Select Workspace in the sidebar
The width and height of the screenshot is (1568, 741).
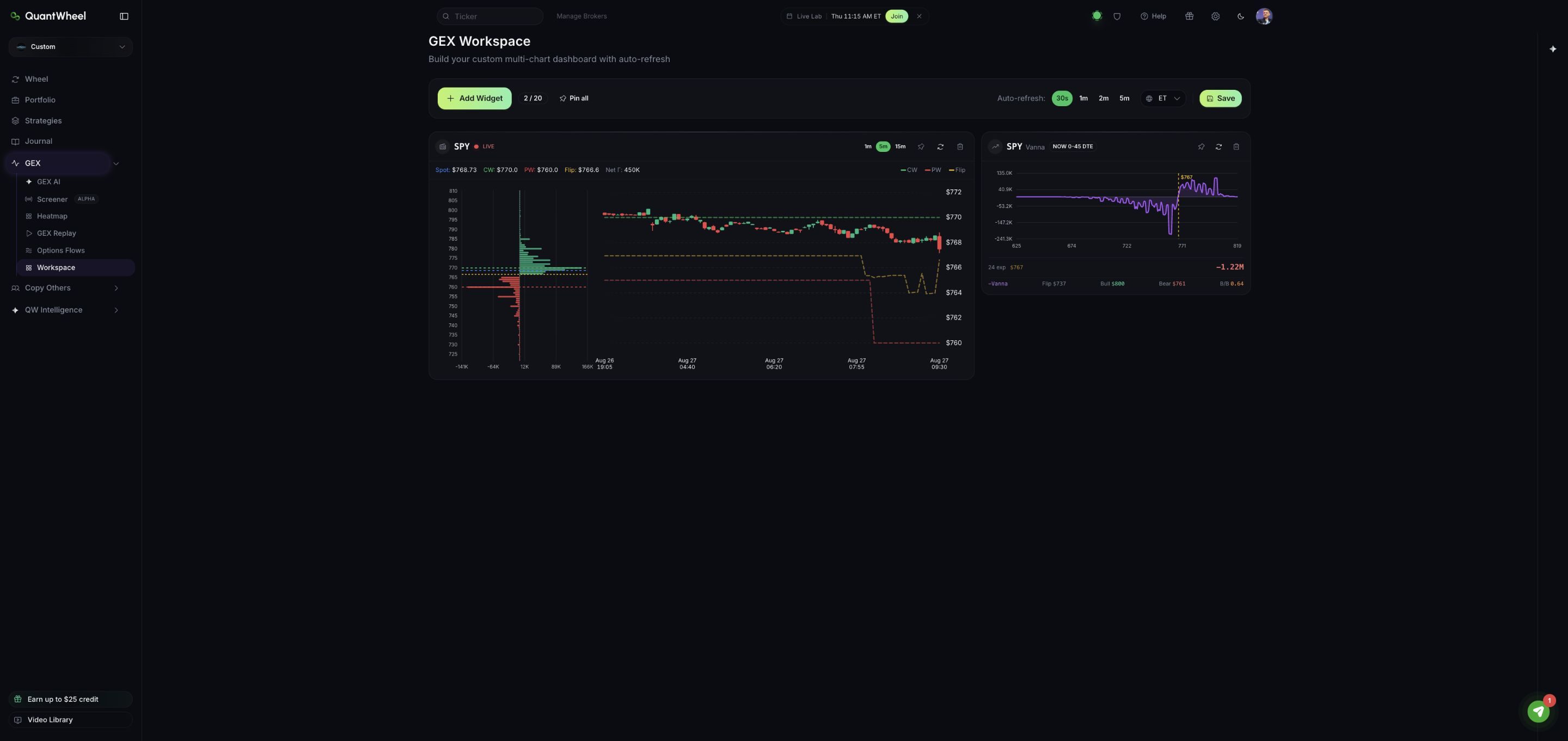tap(76, 267)
